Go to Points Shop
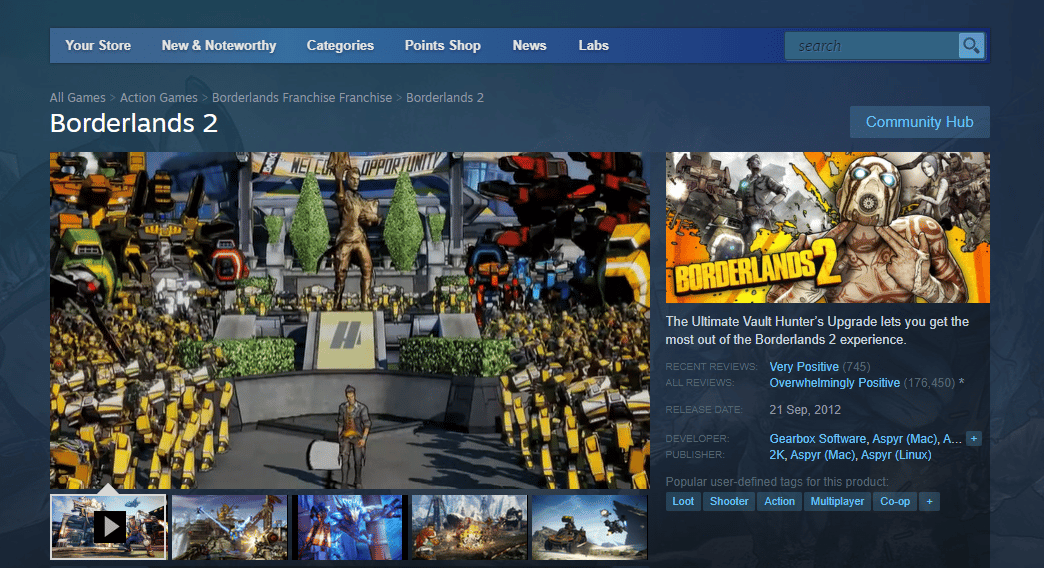This screenshot has width=1044, height=568. click(443, 45)
